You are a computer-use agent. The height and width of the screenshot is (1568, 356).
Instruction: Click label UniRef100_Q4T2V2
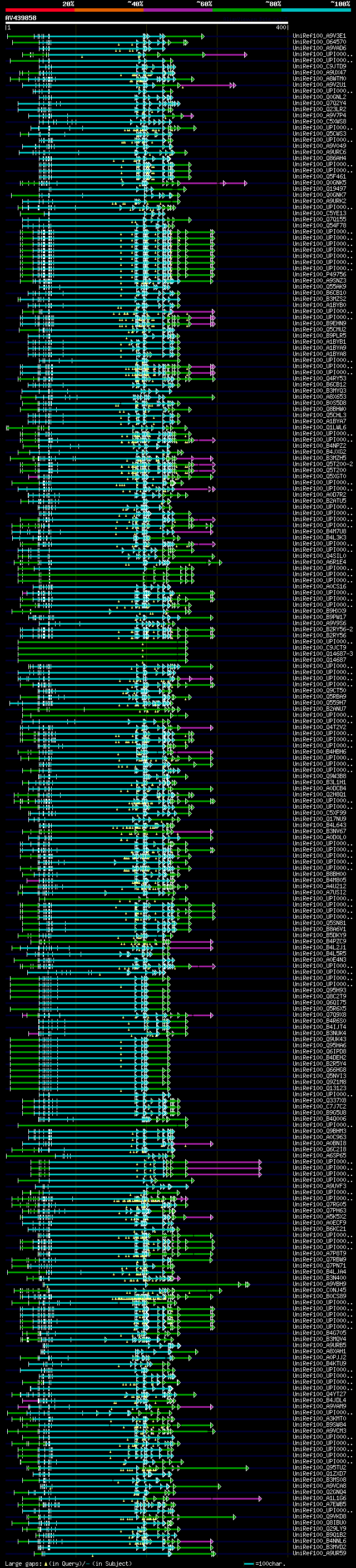pyautogui.click(x=319, y=727)
